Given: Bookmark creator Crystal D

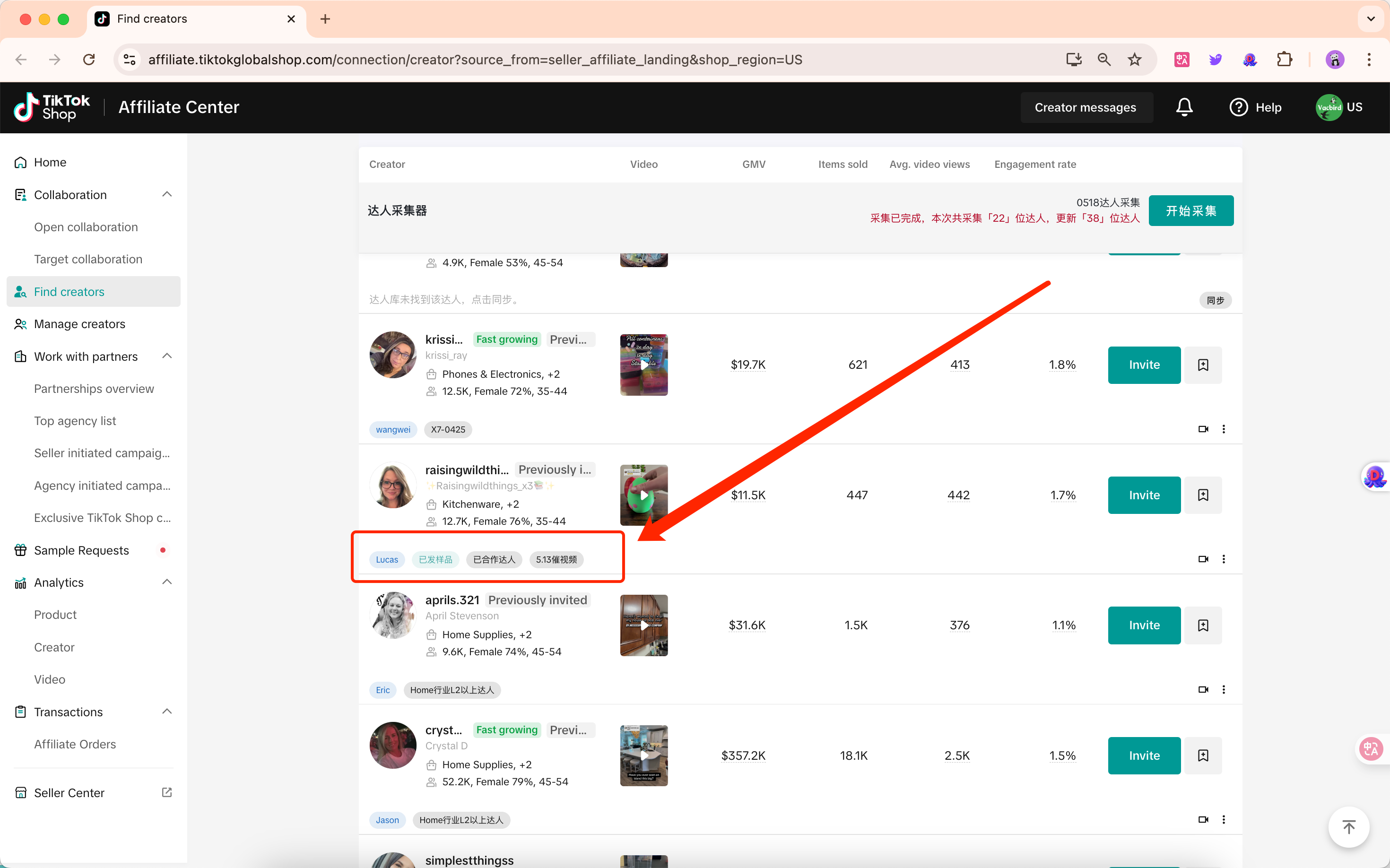Looking at the screenshot, I should click(1203, 755).
